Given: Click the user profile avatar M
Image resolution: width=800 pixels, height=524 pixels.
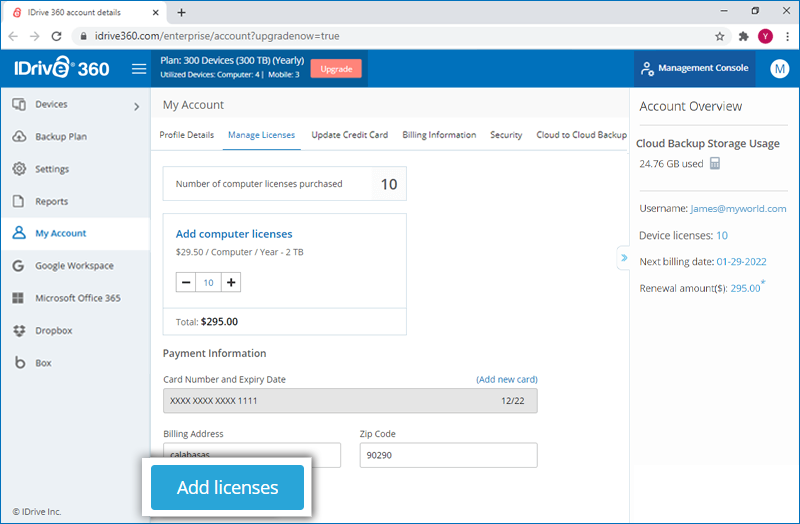Looking at the screenshot, I should [x=779, y=69].
